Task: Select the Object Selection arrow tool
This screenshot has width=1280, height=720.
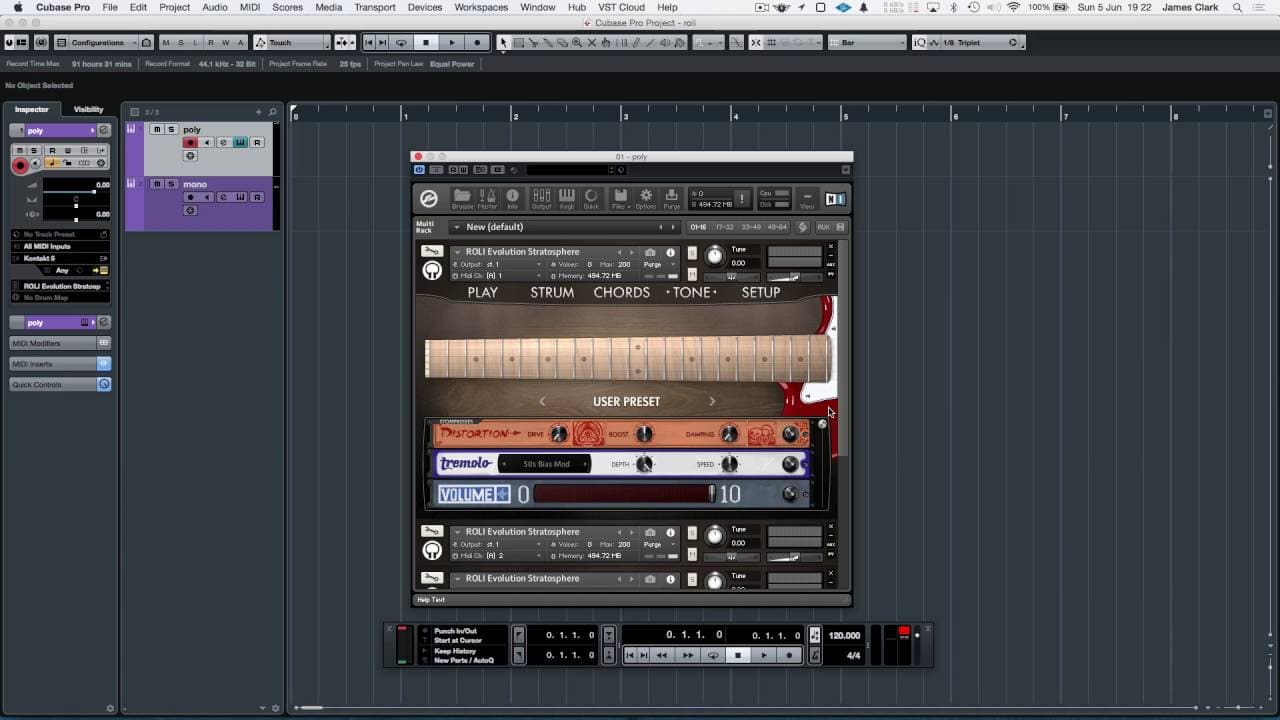Action: click(504, 43)
